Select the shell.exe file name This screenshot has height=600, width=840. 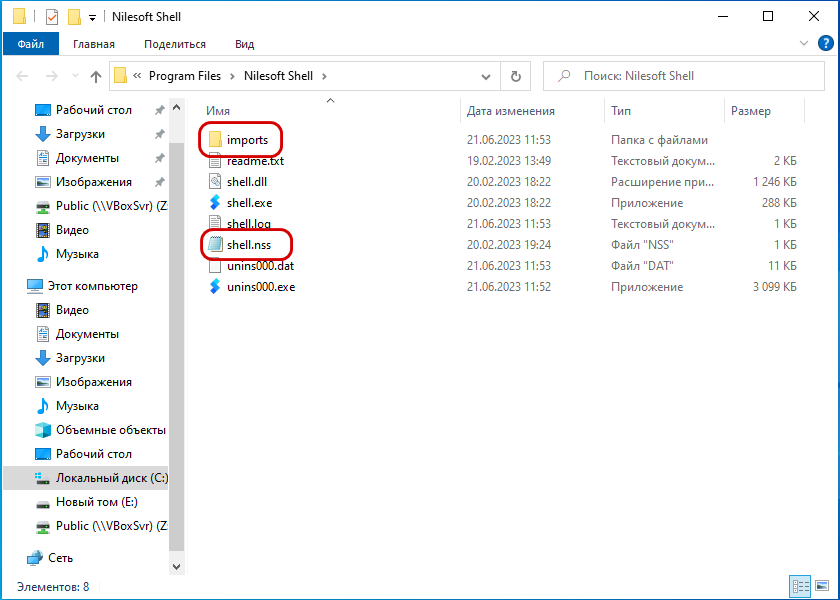point(249,202)
